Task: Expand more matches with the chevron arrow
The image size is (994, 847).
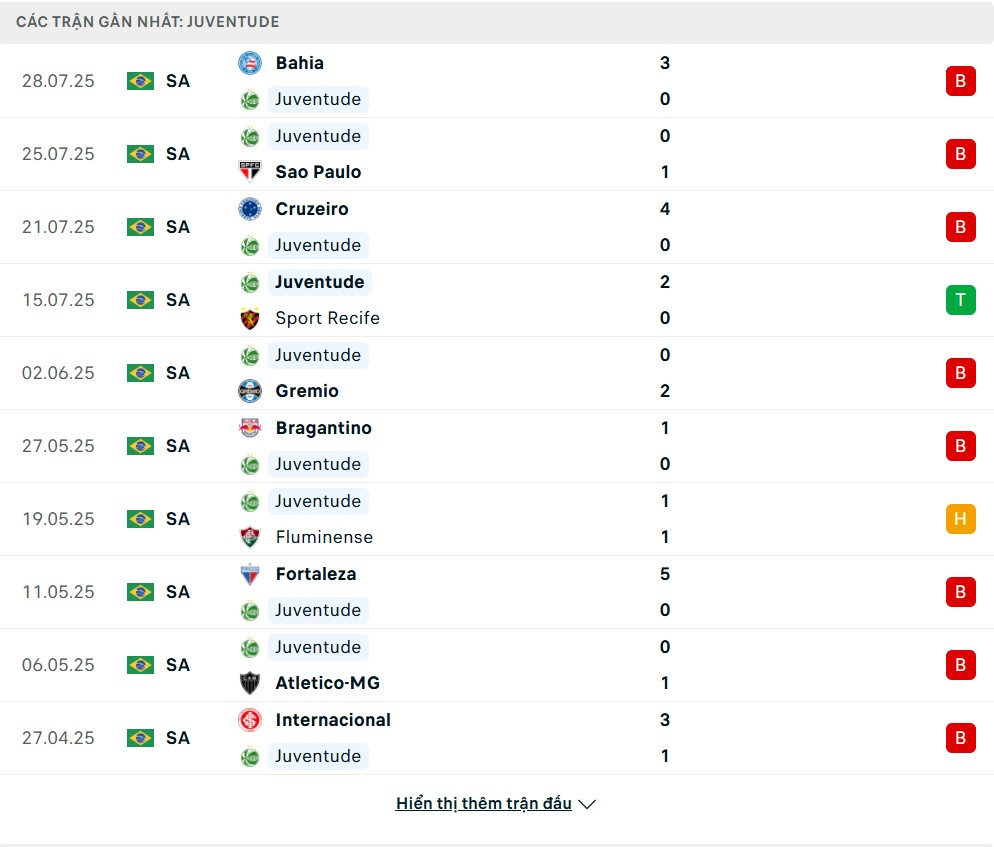Action: click(587, 804)
